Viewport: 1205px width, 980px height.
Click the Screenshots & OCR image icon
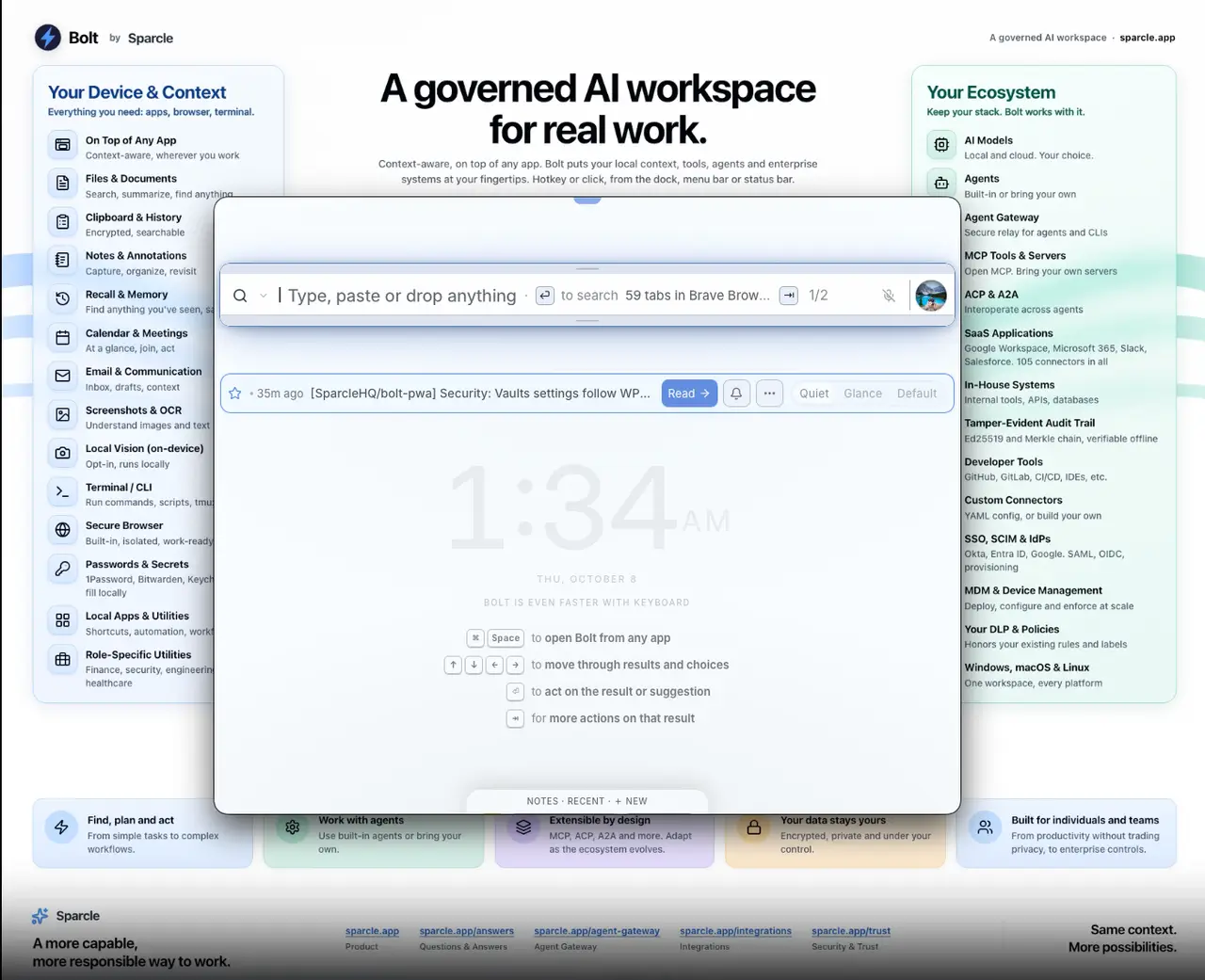coord(63,414)
